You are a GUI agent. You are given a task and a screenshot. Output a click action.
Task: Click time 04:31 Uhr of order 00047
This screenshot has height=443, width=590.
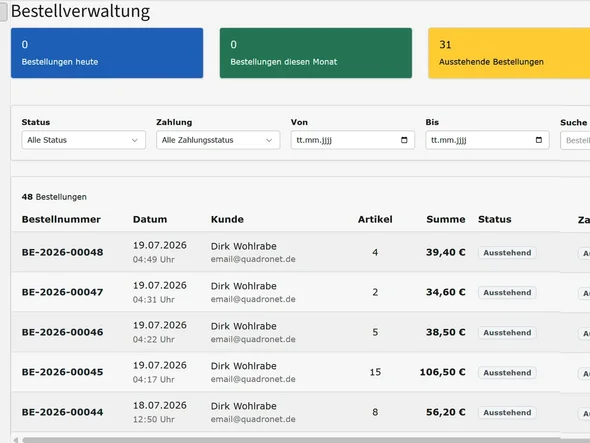[x=154, y=300]
